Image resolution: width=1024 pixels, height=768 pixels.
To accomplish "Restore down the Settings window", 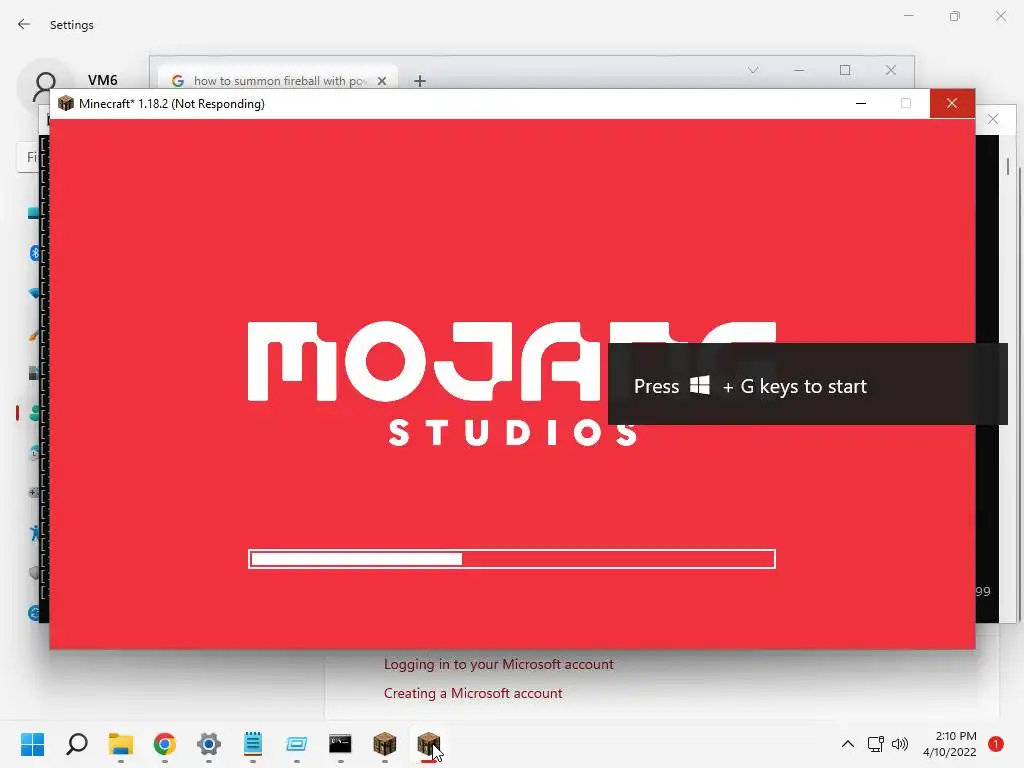I will pos(955,16).
